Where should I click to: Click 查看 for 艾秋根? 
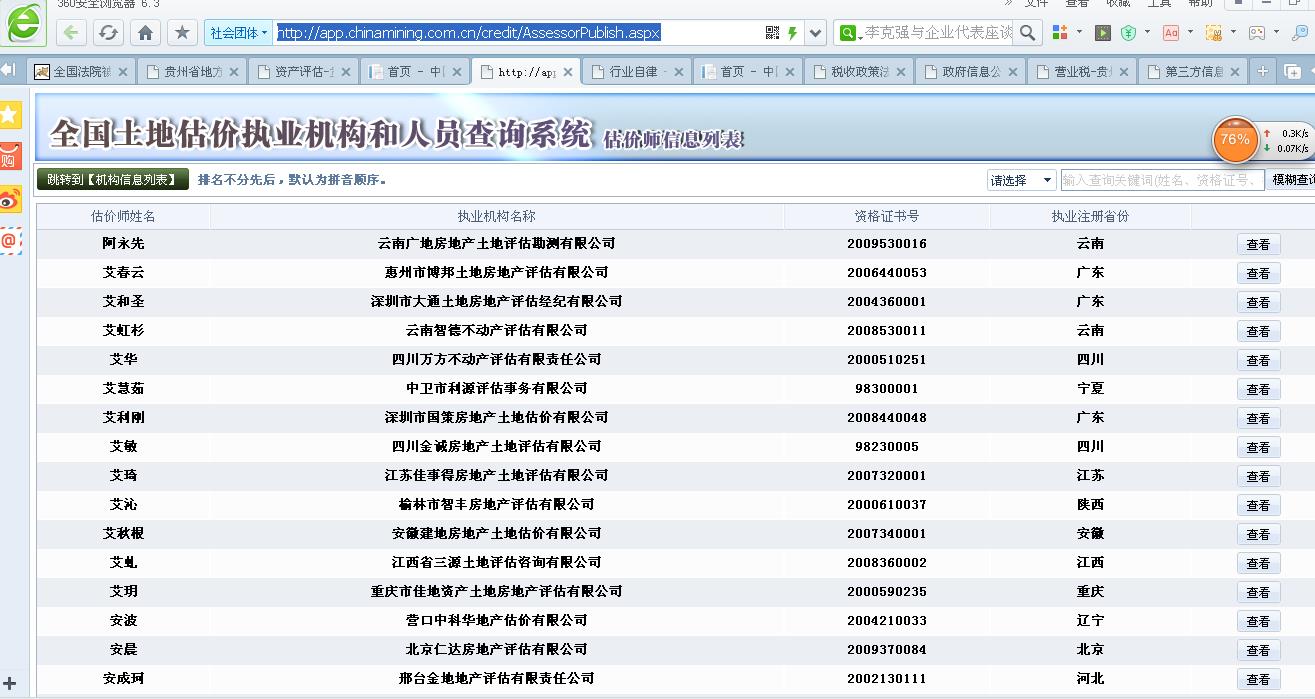[1258, 534]
